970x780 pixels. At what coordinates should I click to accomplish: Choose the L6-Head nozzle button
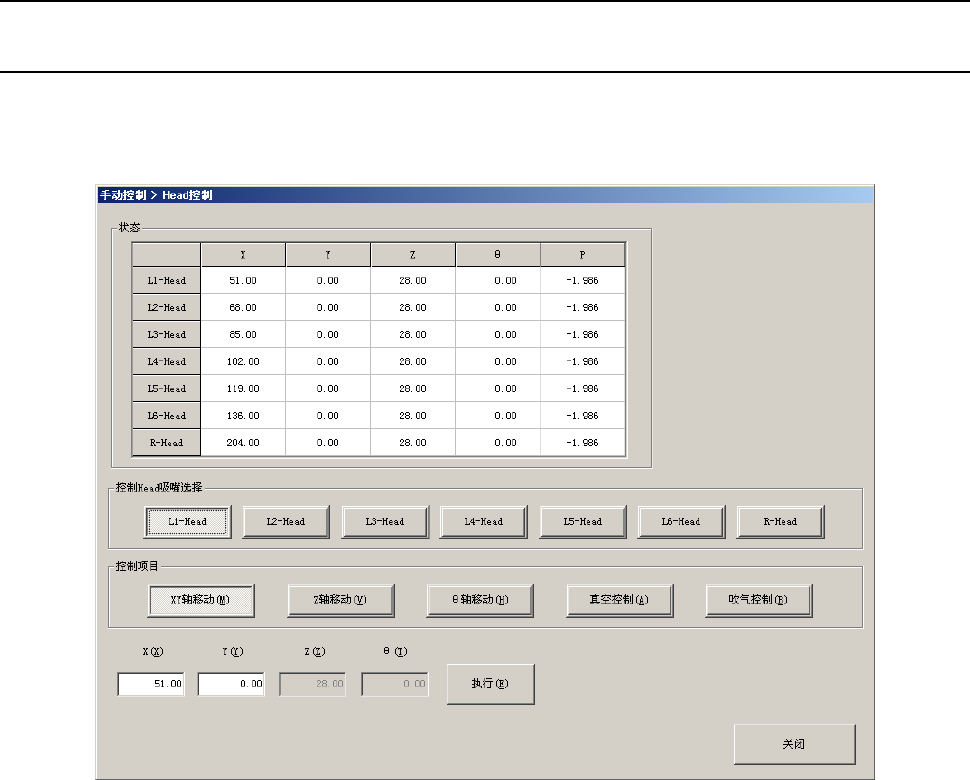click(681, 522)
